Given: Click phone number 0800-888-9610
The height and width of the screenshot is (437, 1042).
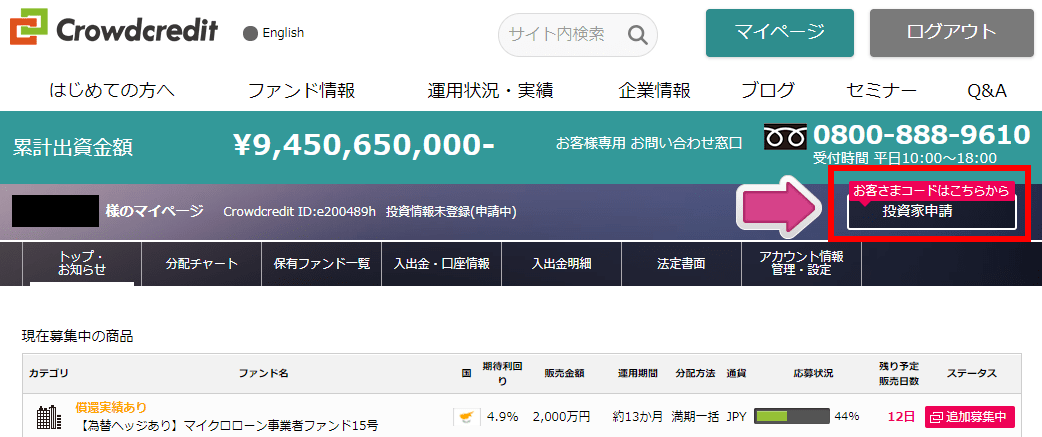Looking at the screenshot, I should pos(921,135).
